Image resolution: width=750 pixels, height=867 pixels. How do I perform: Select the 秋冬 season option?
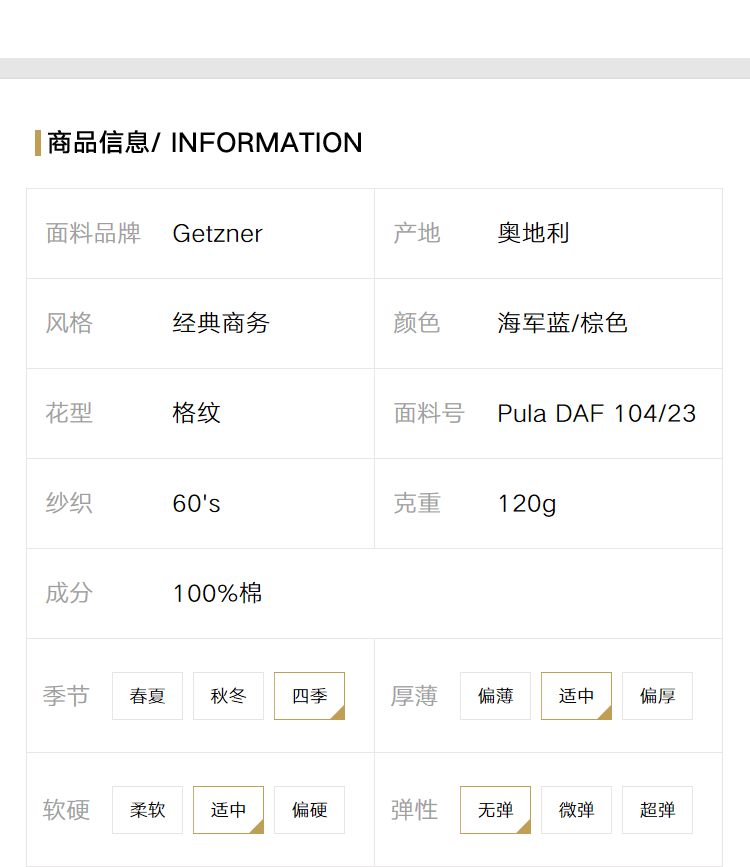pyautogui.click(x=228, y=696)
